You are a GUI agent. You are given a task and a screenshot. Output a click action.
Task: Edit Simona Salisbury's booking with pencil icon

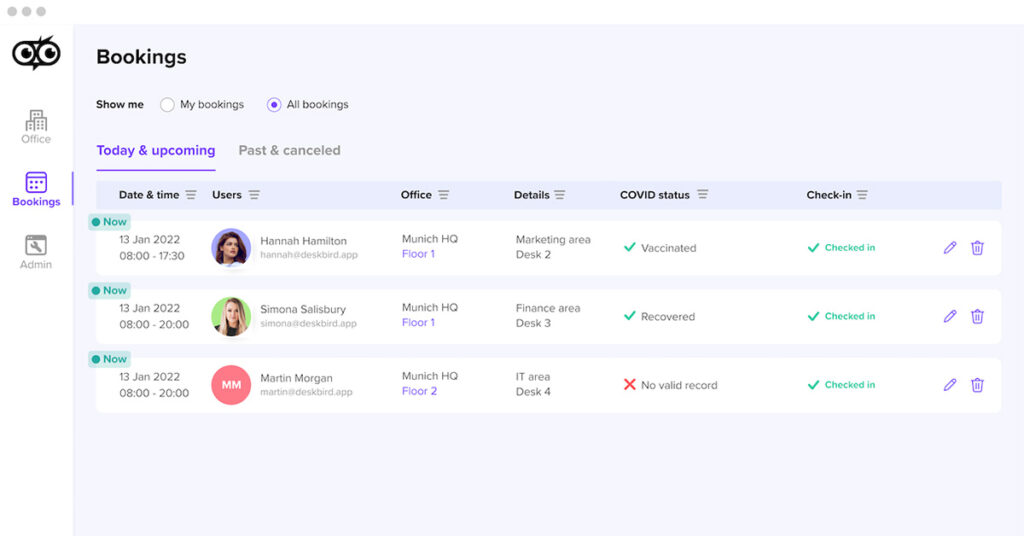click(x=950, y=316)
